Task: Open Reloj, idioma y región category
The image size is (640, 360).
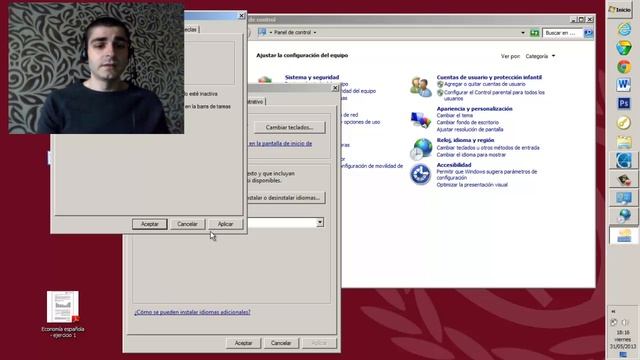Action: click(465, 140)
